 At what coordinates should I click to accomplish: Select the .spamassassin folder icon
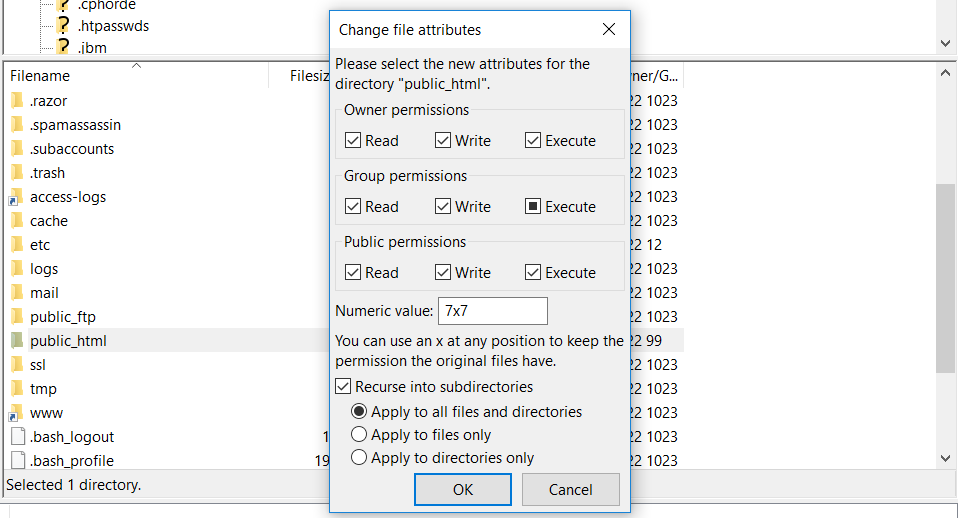17,125
